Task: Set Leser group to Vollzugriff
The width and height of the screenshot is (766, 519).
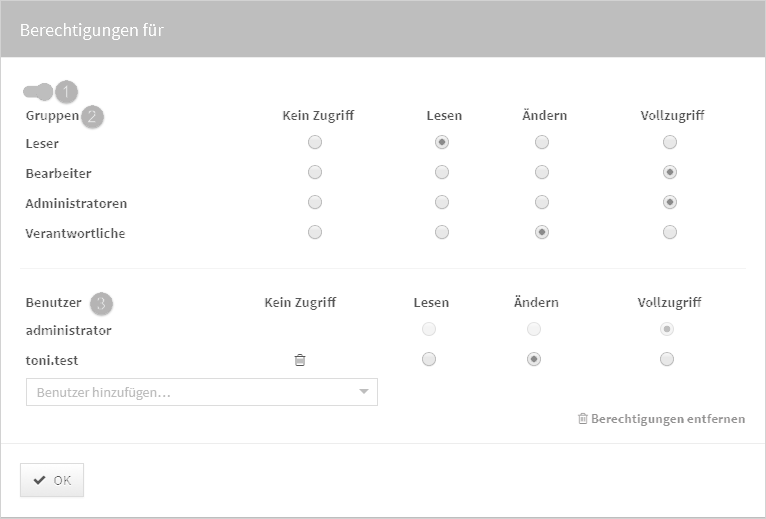Action: (670, 143)
